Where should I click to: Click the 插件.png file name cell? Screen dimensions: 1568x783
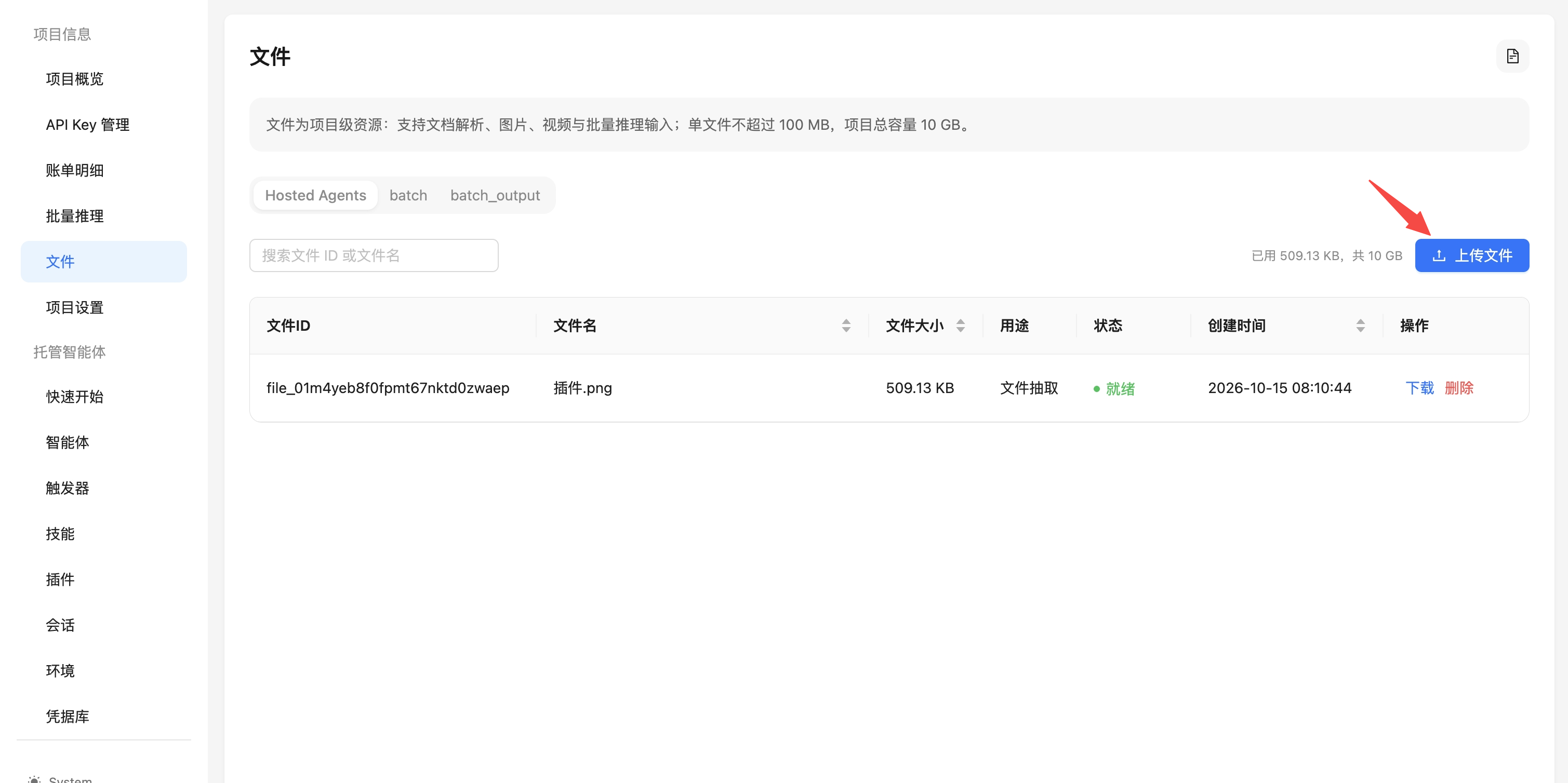pyautogui.click(x=582, y=388)
